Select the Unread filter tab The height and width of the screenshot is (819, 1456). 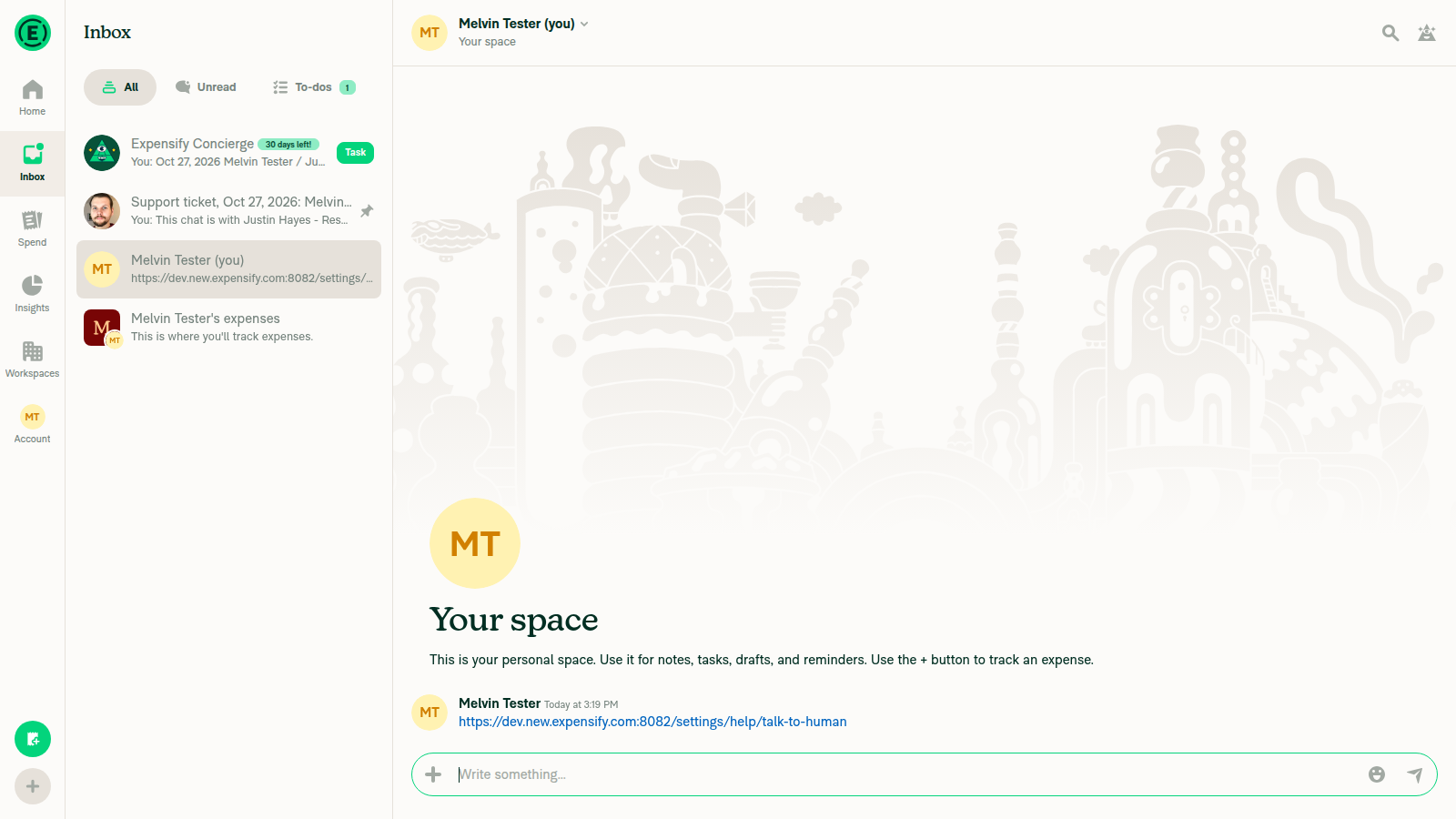(x=206, y=87)
